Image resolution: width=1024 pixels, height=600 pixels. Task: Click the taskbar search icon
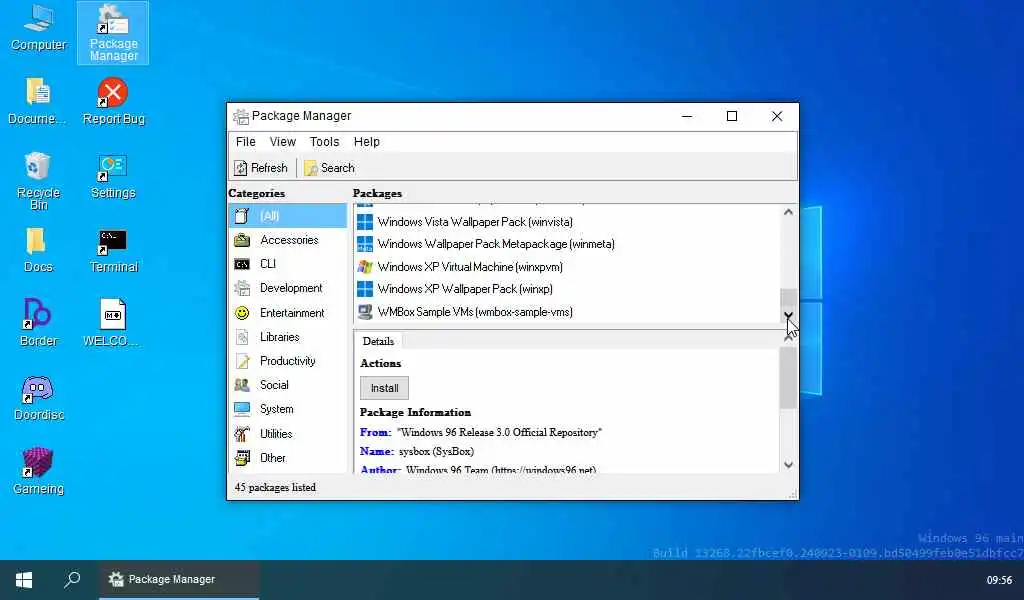tap(72, 579)
